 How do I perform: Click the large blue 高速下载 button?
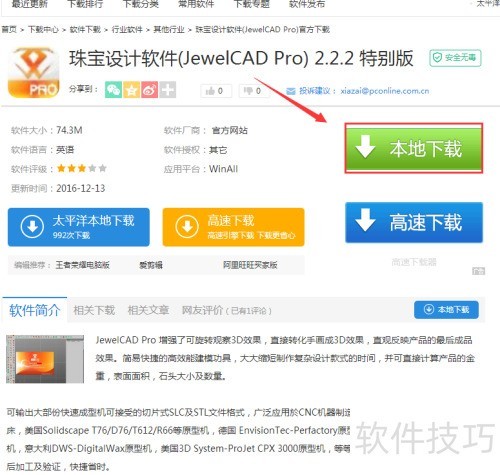click(x=414, y=222)
